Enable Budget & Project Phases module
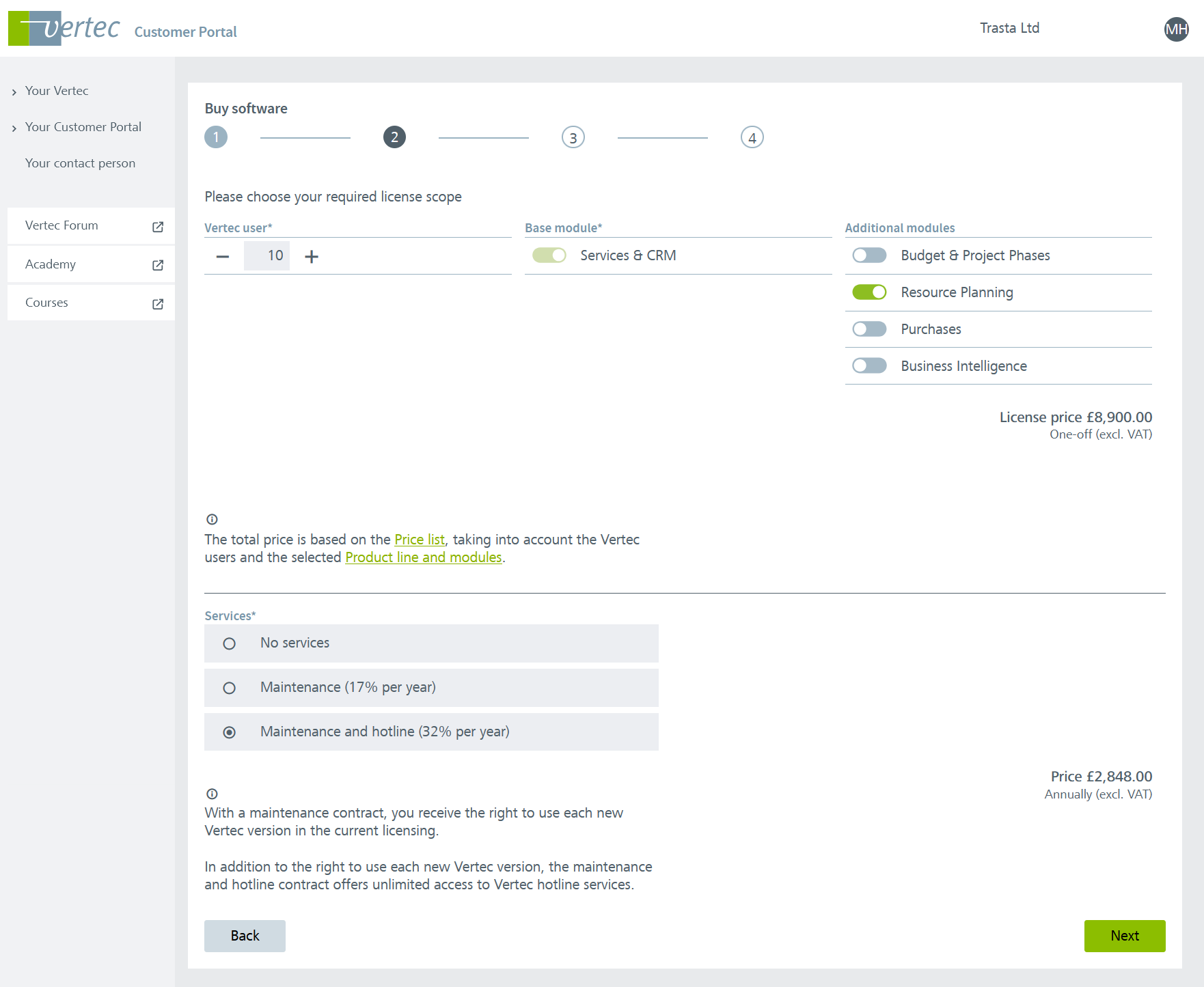Viewport: 1204px width, 987px height. click(869, 255)
